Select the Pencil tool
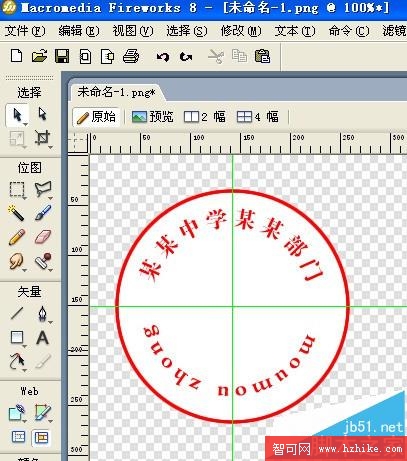This screenshot has height=461, width=407. click(17, 237)
